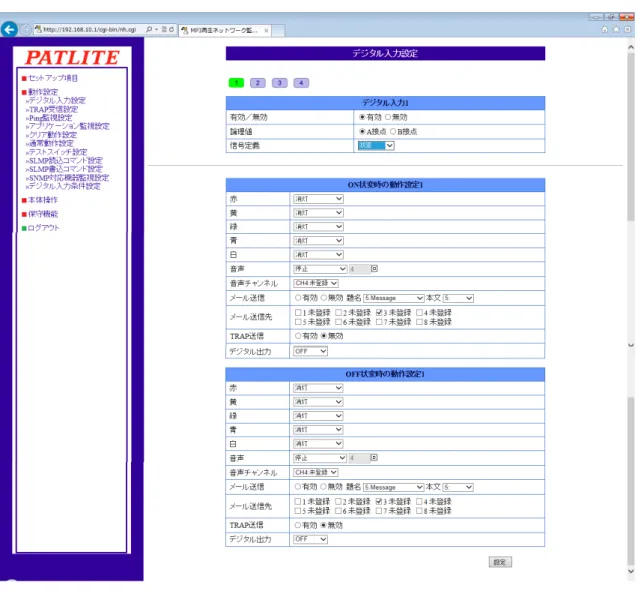Open OFF-state 音声チャンネル dropdown
This screenshot has height=597, width=638.
(x=315, y=472)
